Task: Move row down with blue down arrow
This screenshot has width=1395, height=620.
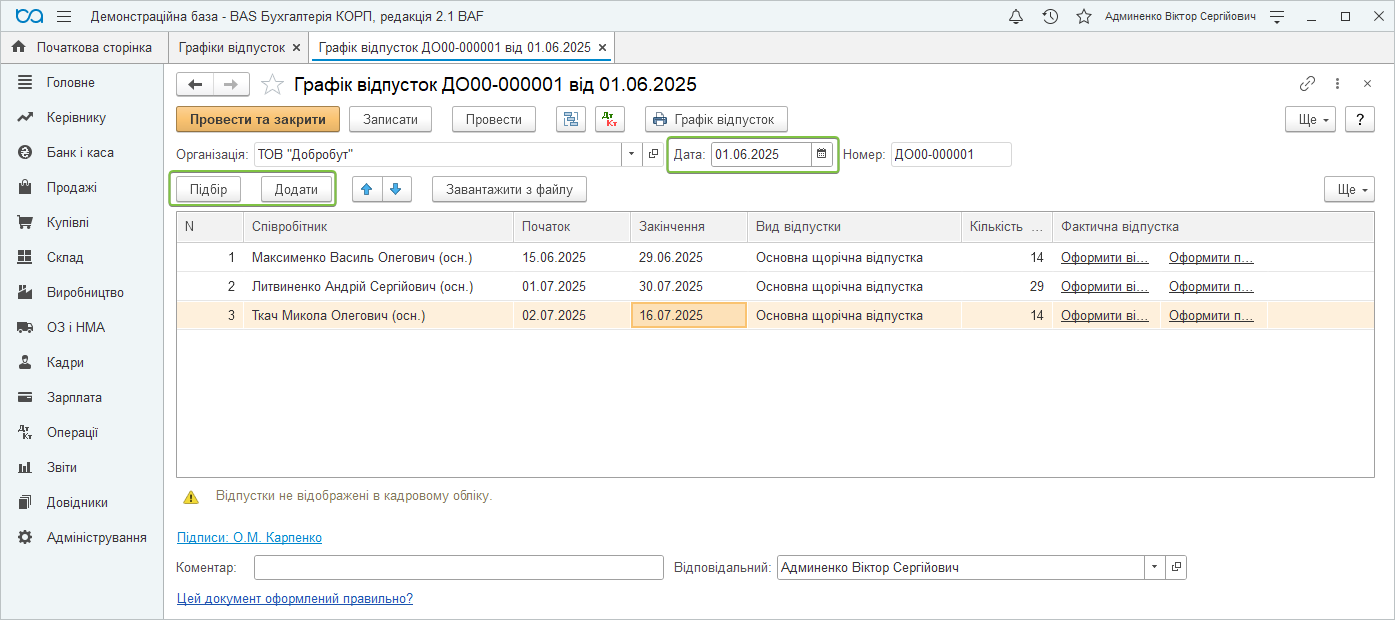Action: [395, 189]
